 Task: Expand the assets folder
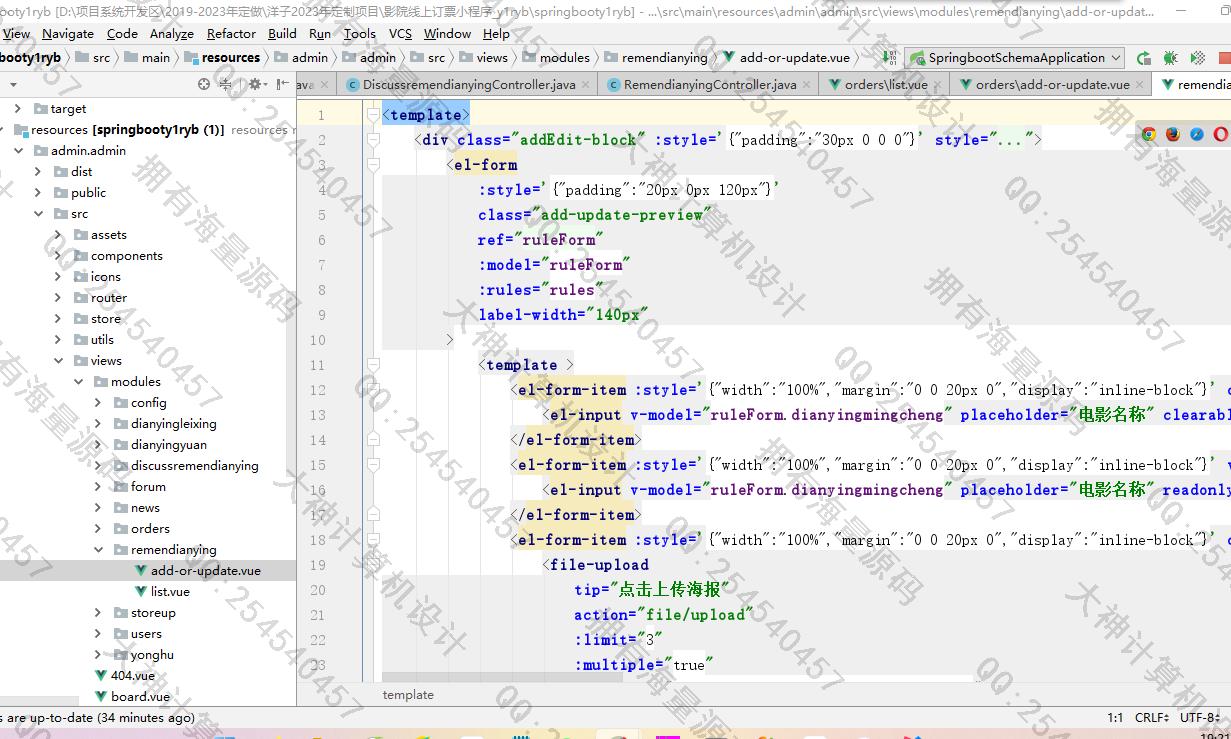[x=58, y=234]
